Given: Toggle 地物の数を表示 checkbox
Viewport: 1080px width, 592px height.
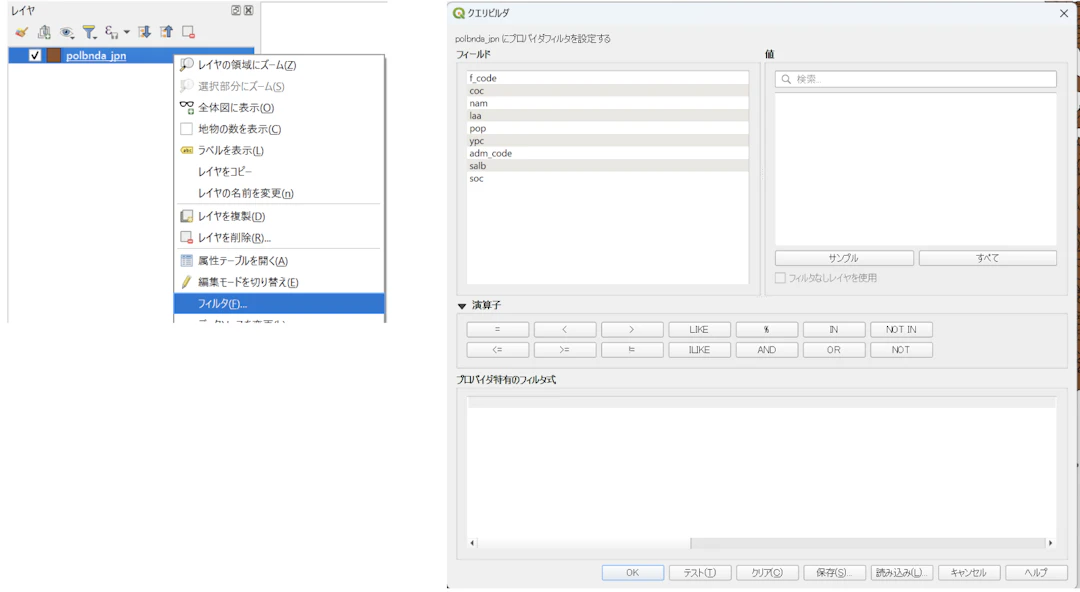Looking at the screenshot, I should [x=186, y=129].
